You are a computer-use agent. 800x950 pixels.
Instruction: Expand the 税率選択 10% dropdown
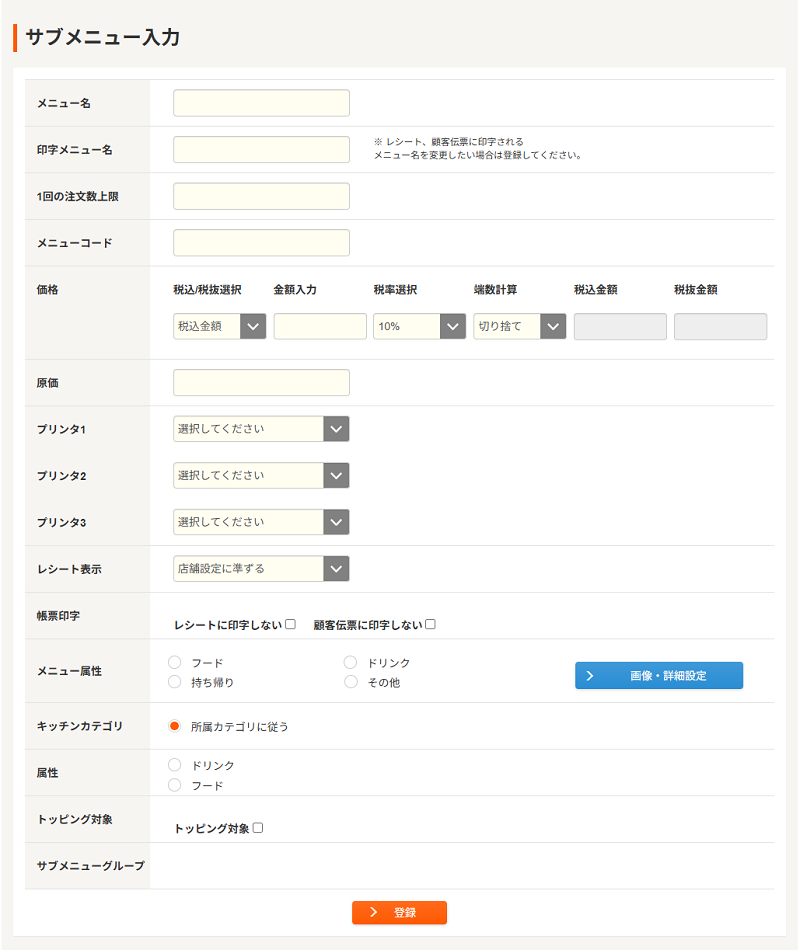pyautogui.click(x=419, y=327)
